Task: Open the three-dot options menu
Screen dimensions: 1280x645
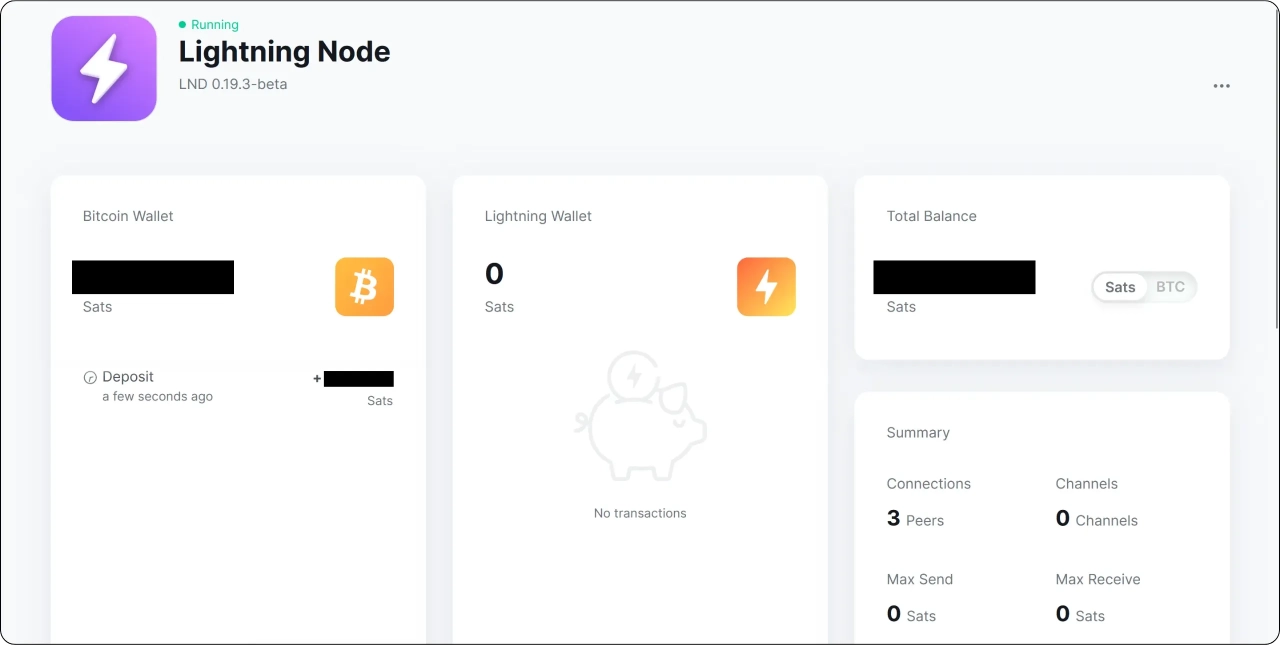Action: click(x=1221, y=86)
